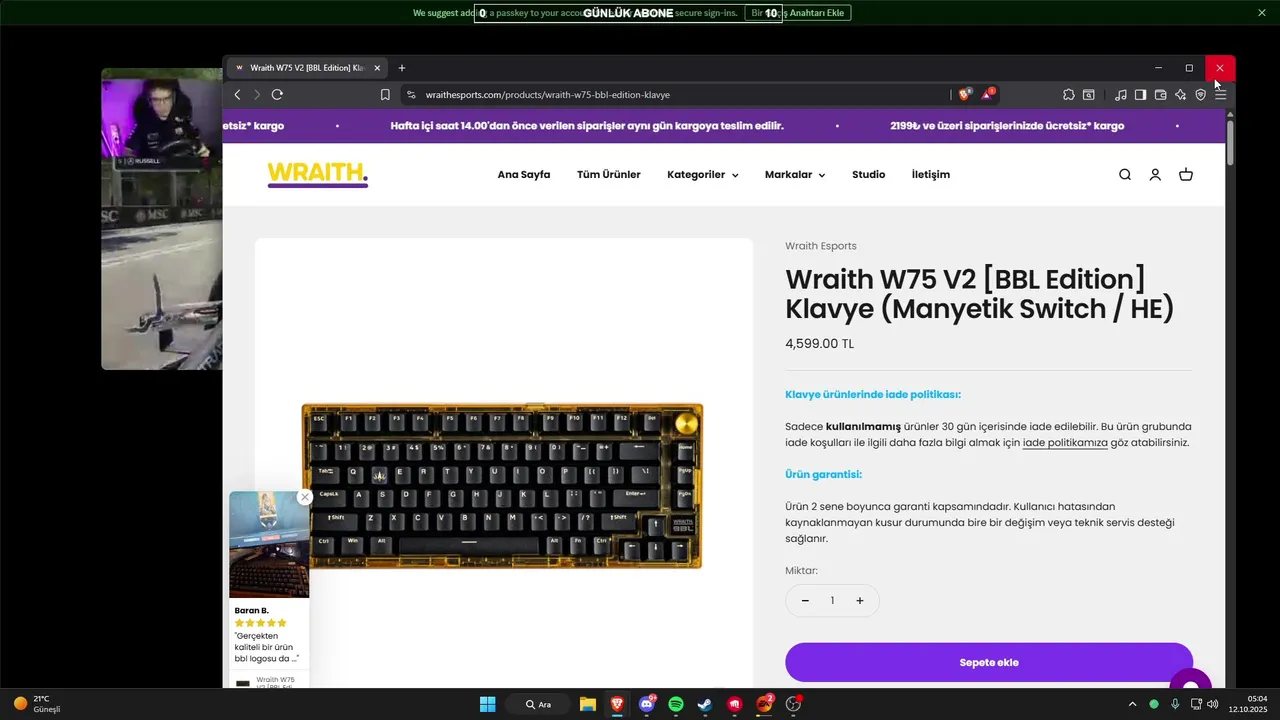
Task: Expand the Markalar dropdown menu
Action: pyautogui.click(x=795, y=175)
